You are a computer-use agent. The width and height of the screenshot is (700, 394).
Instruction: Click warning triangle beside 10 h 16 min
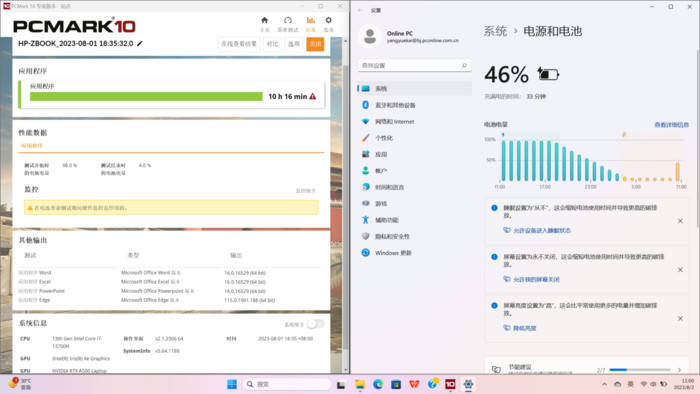coord(312,96)
